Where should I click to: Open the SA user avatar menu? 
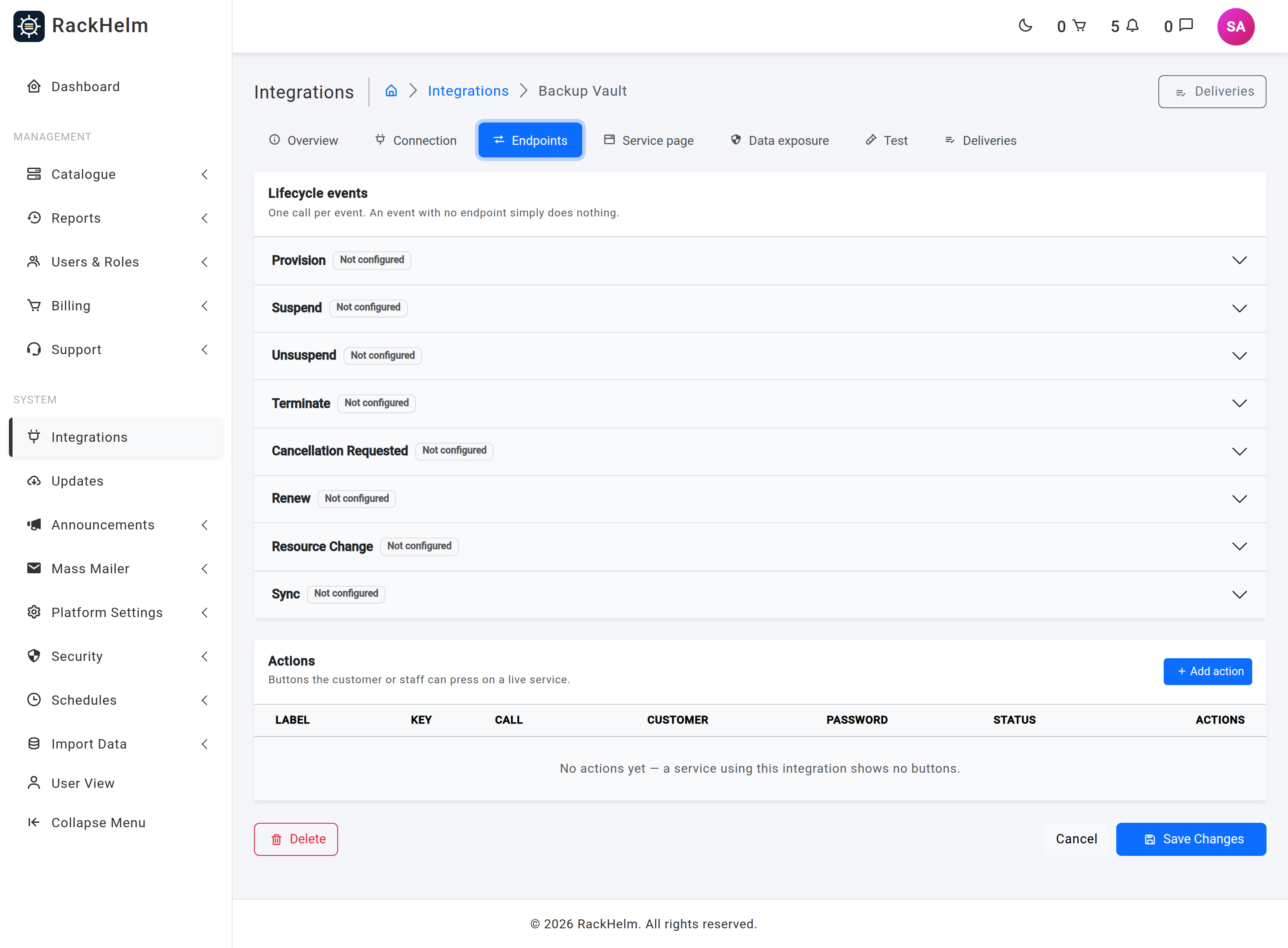(x=1235, y=26)
